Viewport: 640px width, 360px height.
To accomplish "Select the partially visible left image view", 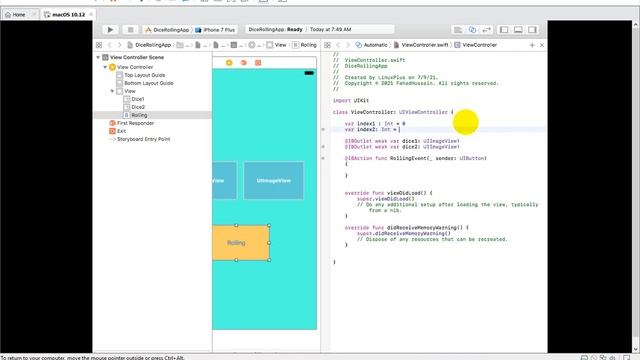I will [x=224, y=180].
